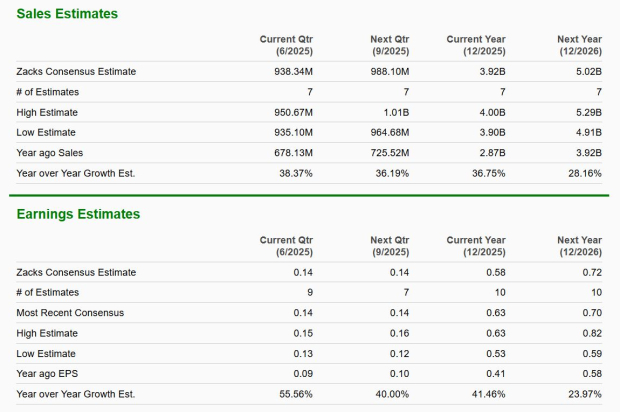Click the Sales Estimates section heading
The height and width of the screenshot is (412, 620).
tap(67, 14)
